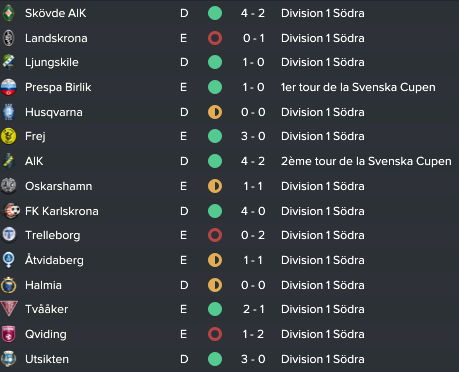Click the Qviding maroon shield badge

pos(9,334)
